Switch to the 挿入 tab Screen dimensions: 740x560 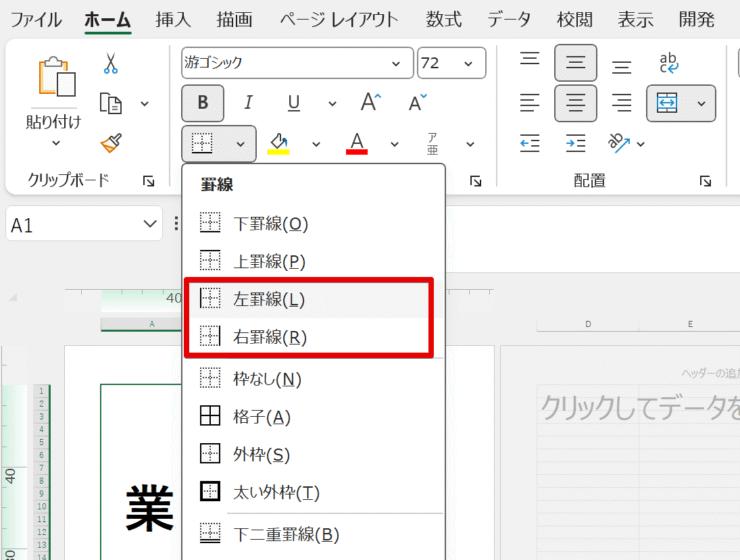pos(173,20)
